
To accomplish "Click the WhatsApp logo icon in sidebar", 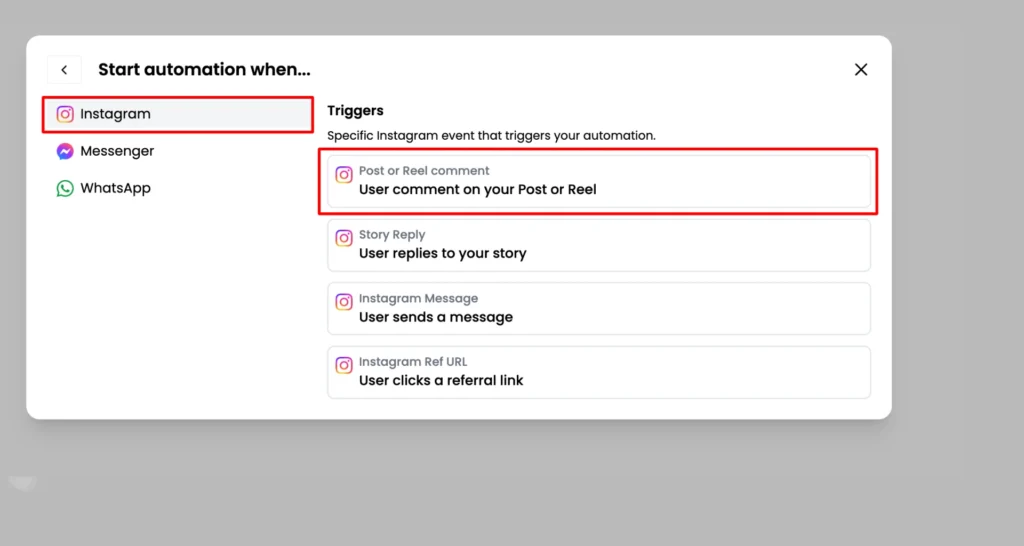I will click(65, 189).
